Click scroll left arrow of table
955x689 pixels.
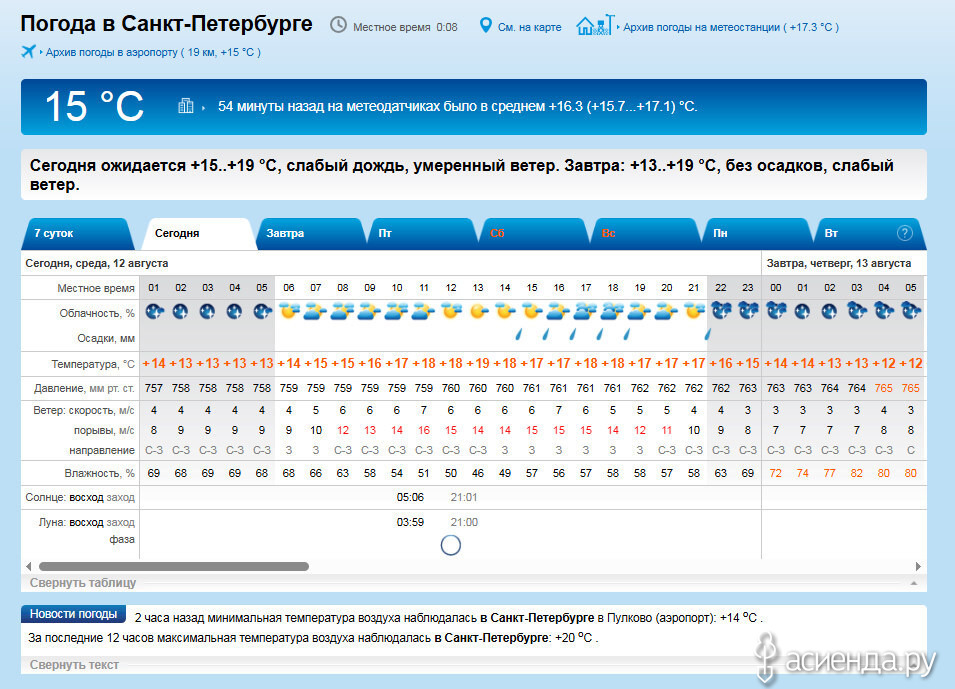tap(28, 567)
